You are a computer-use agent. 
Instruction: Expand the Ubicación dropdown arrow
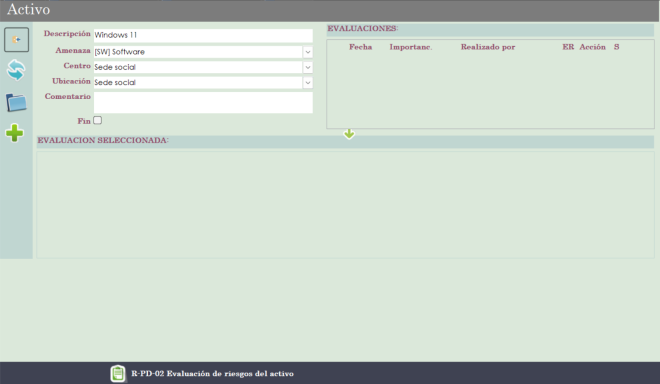[x=308, y=83]
